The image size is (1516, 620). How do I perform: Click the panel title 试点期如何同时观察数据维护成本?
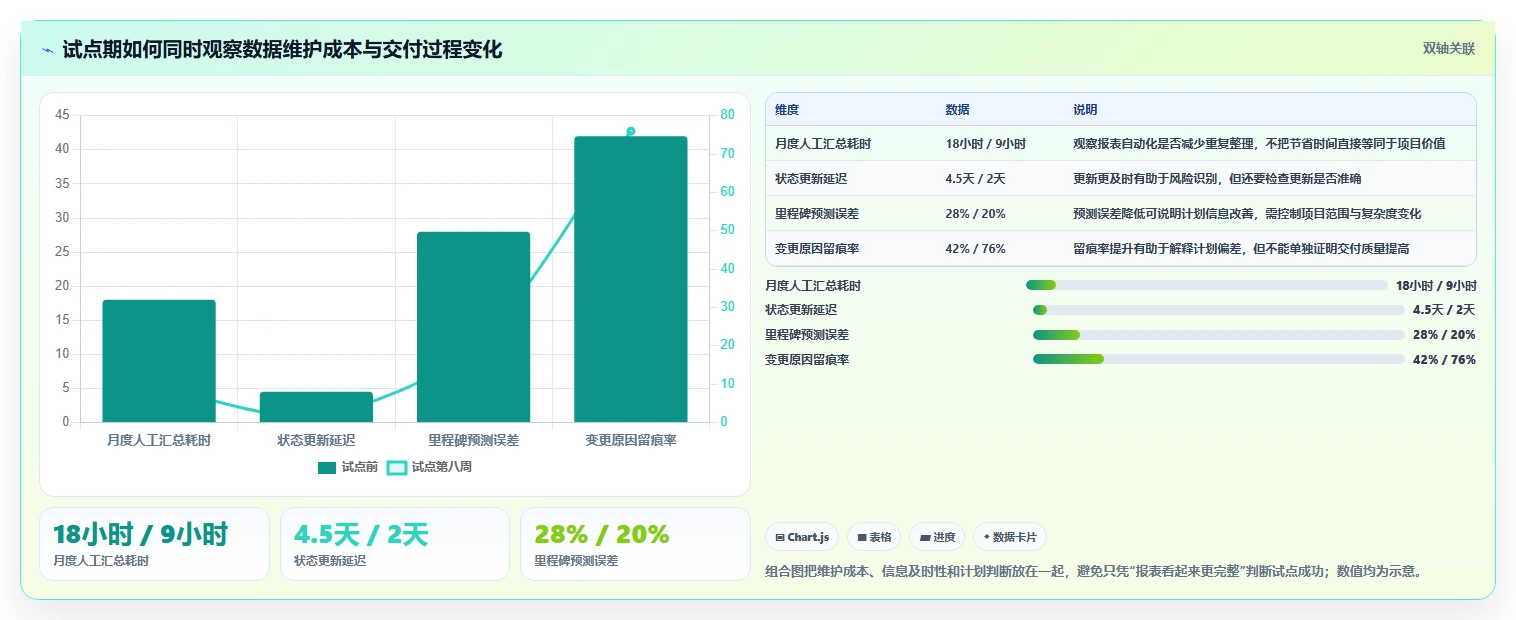click(282, 50)
